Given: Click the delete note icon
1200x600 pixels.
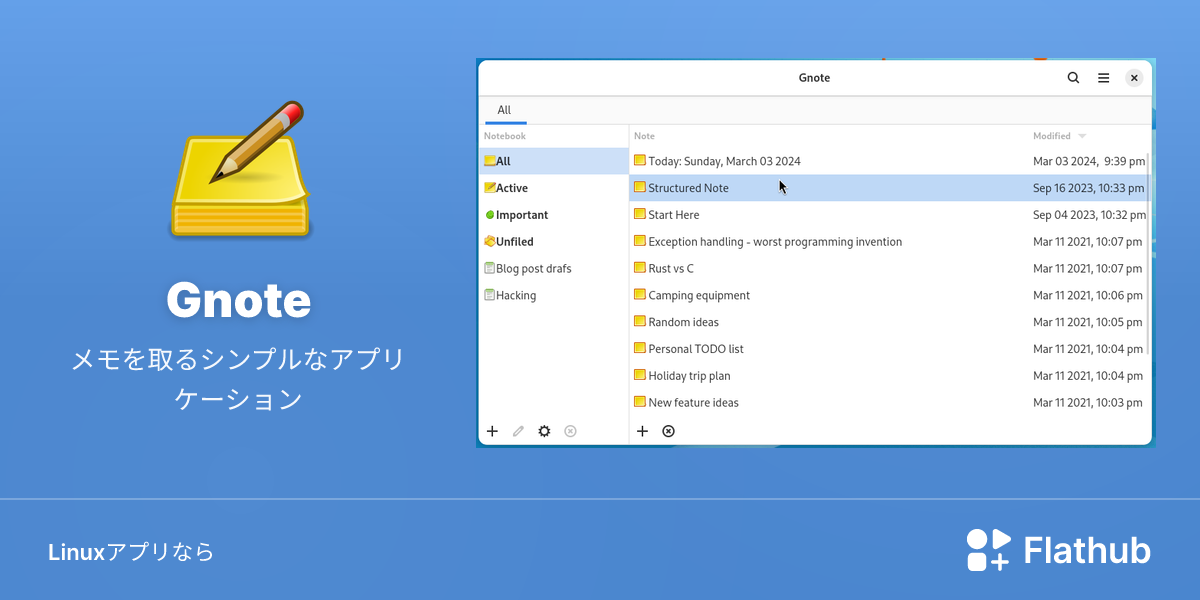Looking at the screenshot, I should pyautogui.click(x=669, y=431).
